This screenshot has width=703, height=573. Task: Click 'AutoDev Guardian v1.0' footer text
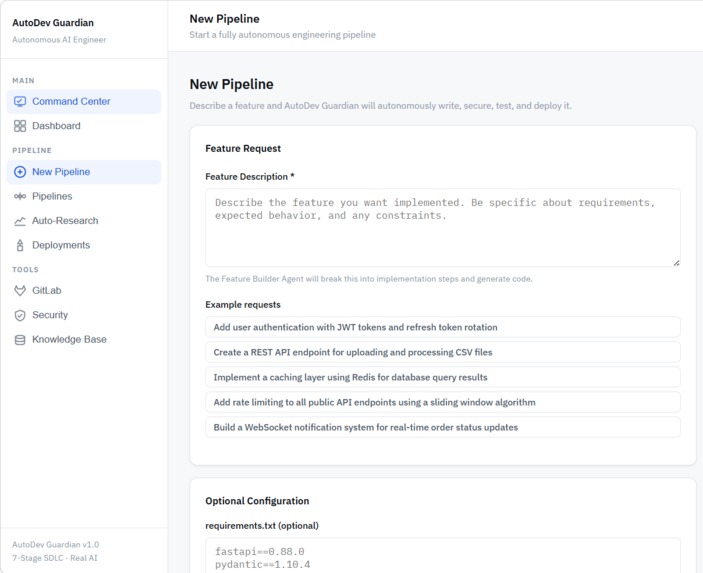coord(56,545)
